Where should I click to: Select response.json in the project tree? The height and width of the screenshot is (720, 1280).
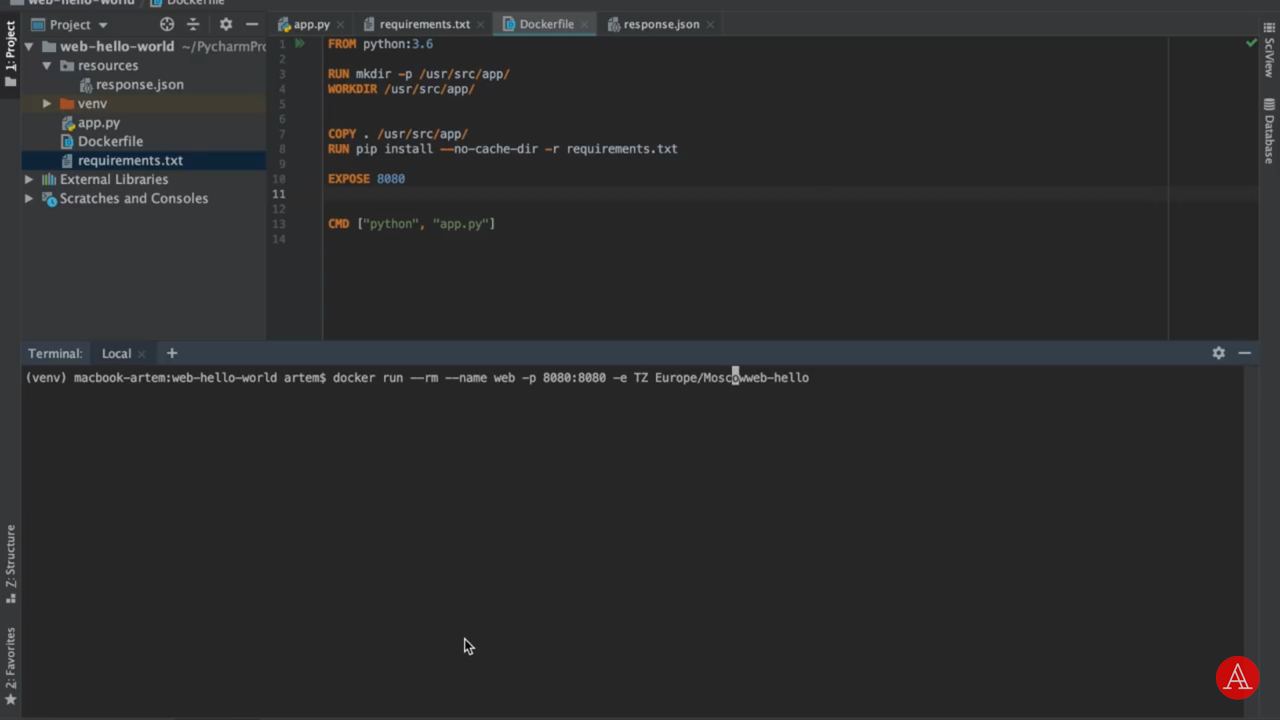[x=139, y=84]
